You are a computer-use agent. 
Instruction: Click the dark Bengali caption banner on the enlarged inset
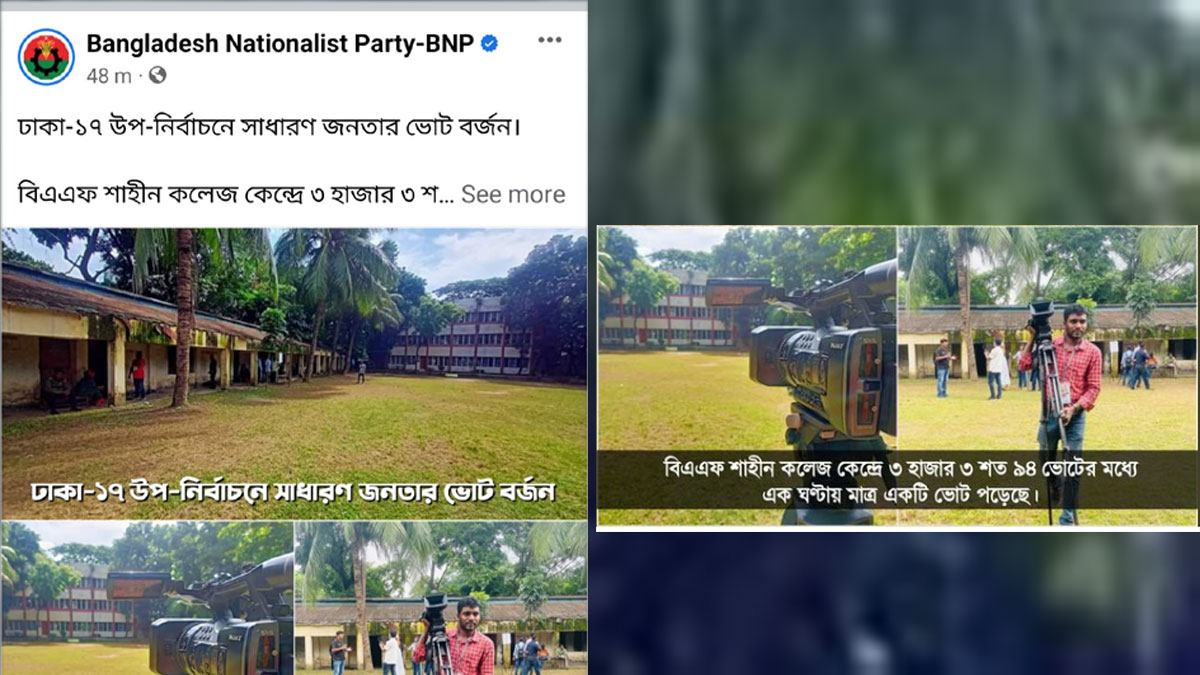[x=897, y=480]
